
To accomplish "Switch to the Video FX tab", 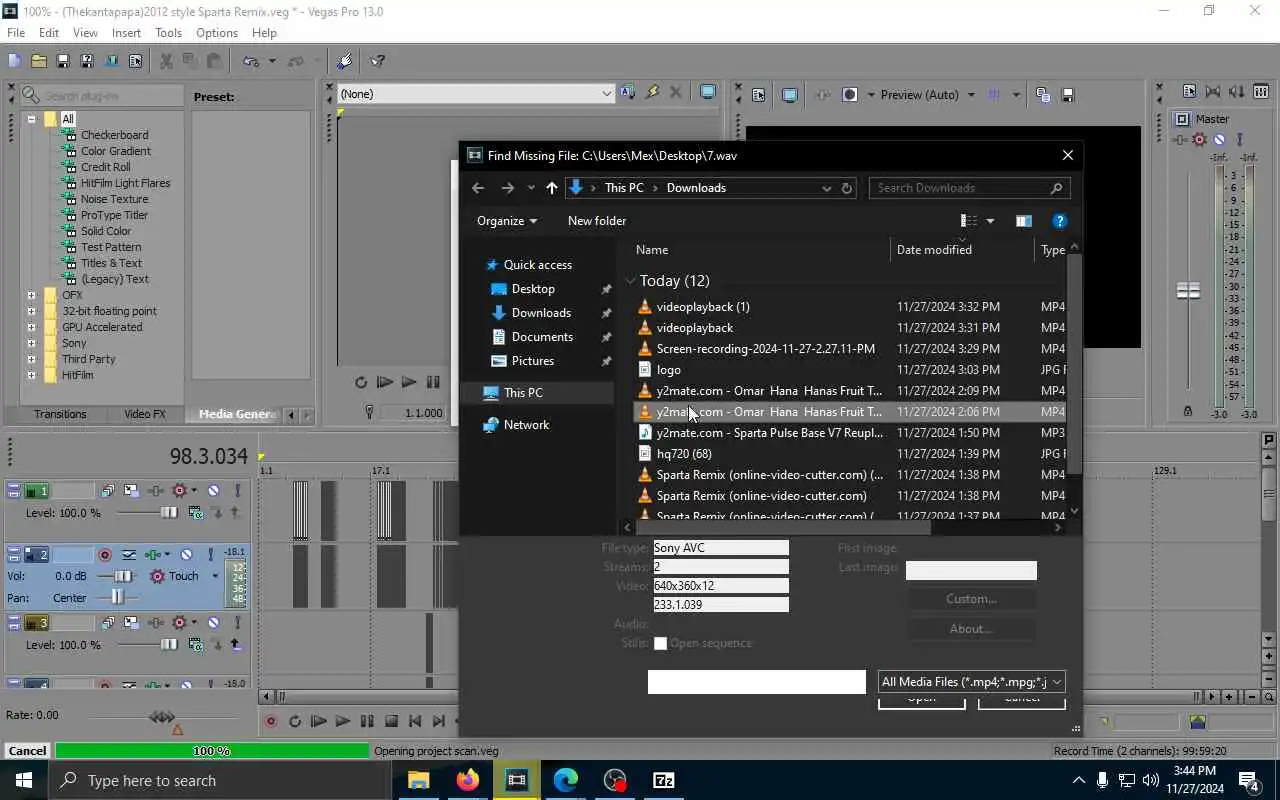I will [x=145, y=414].
